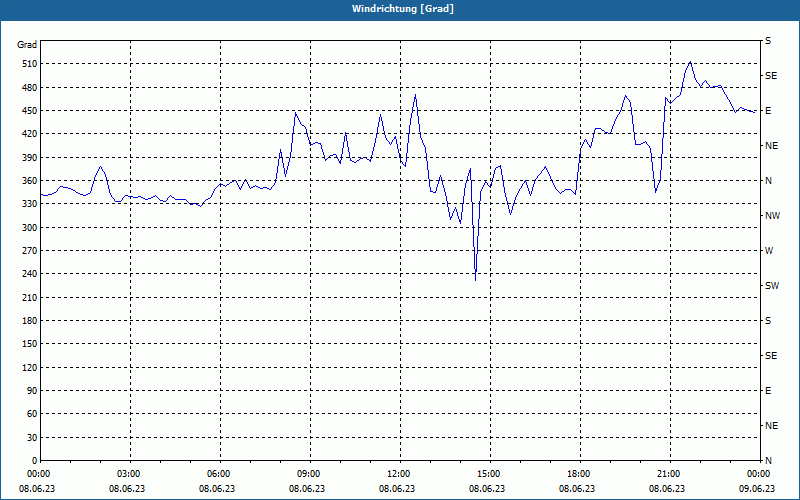This screenshot has width=800, height=500.
Task: Click the 06:00 time label
Action: (220, 474)
